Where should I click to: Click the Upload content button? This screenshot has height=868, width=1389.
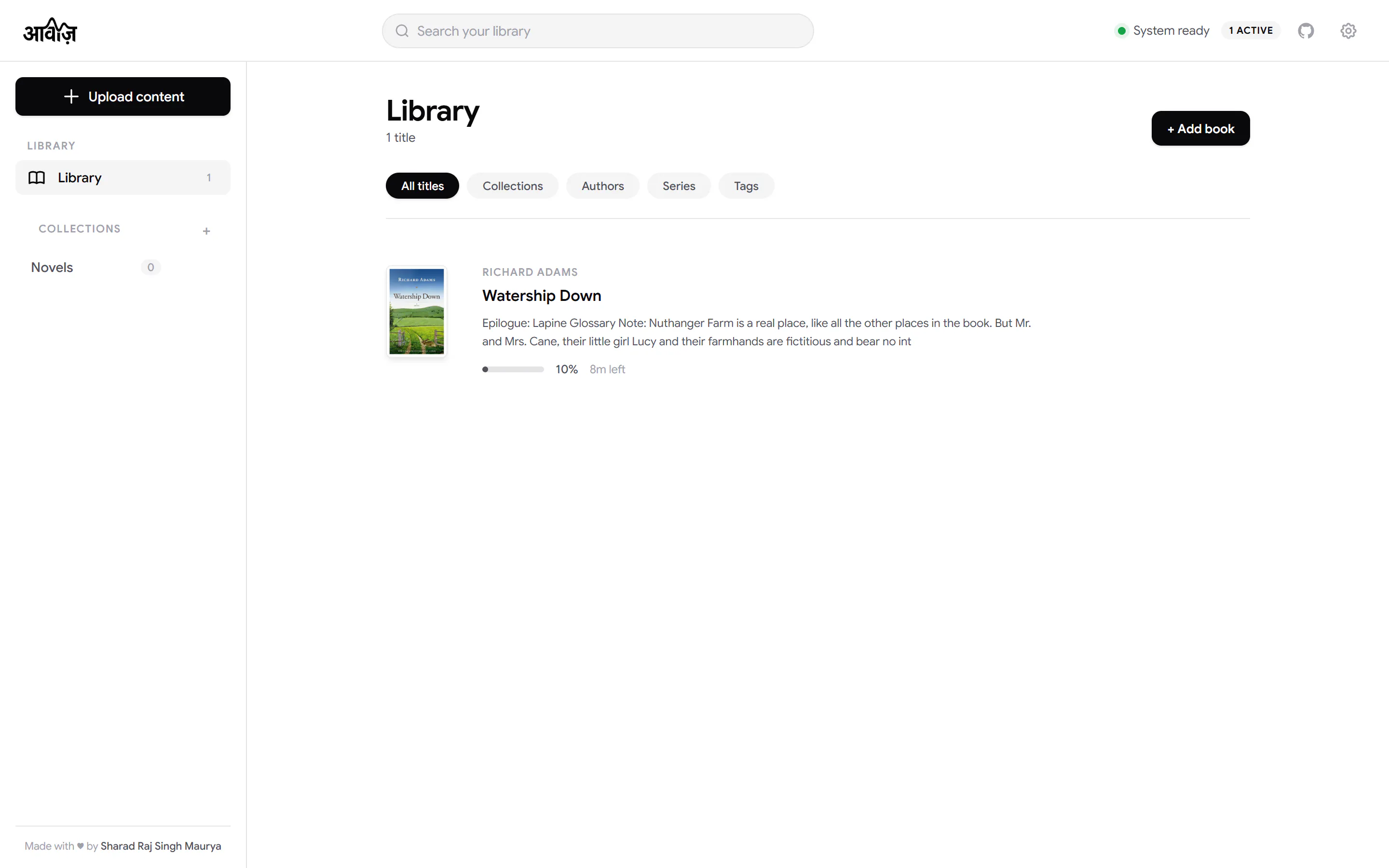(x=123, y=96)
